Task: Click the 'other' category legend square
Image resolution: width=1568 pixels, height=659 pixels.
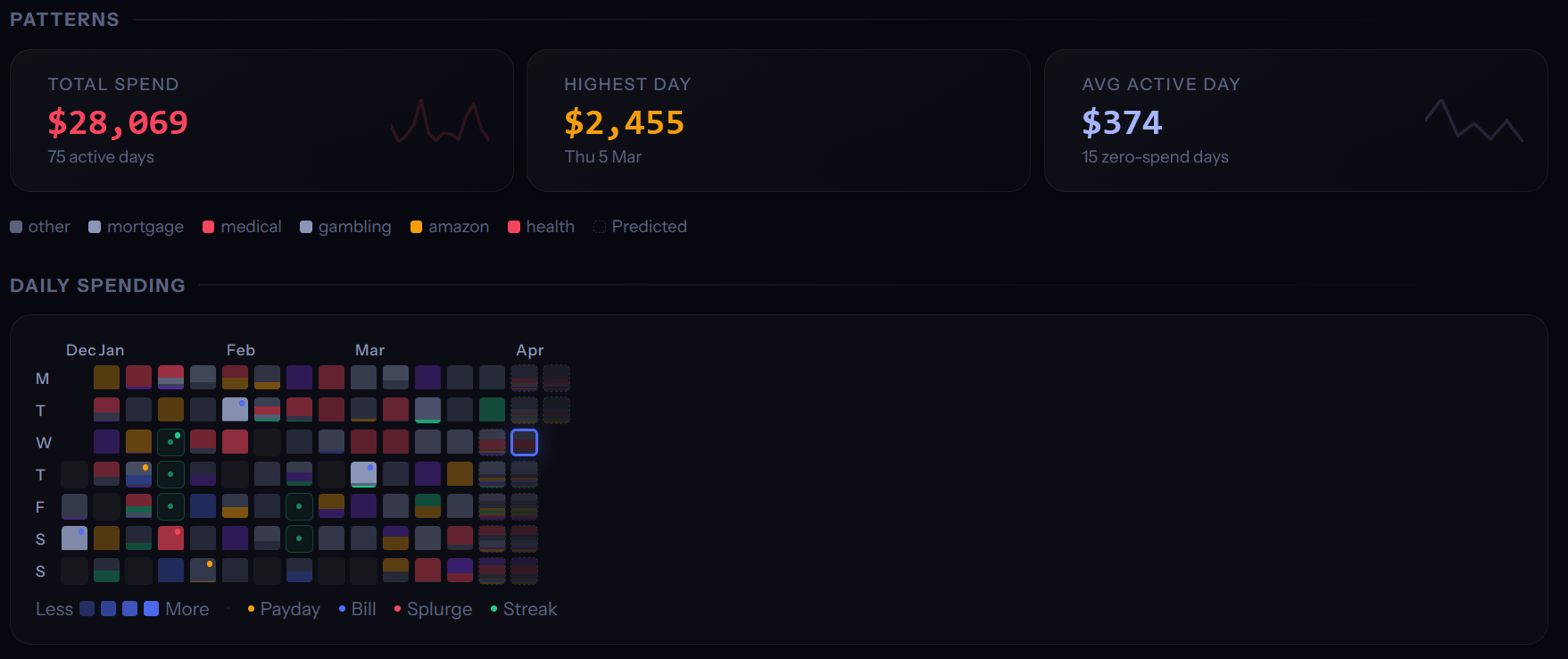Action: [x=16, y=227]
